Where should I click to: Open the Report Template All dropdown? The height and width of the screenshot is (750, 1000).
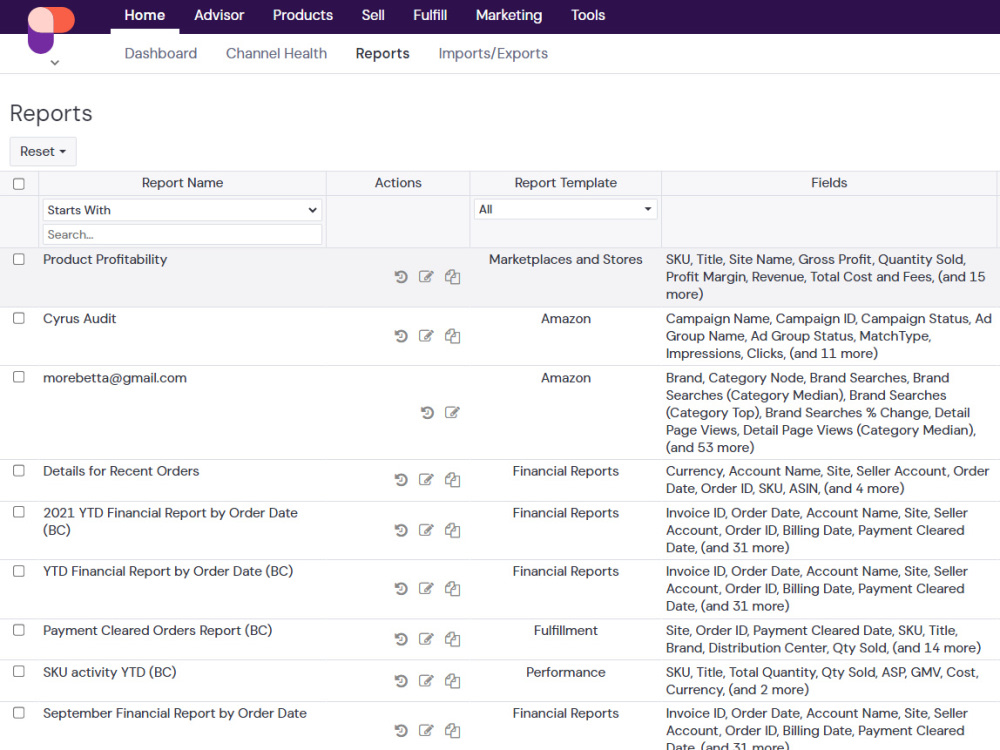tap(565, 209)
